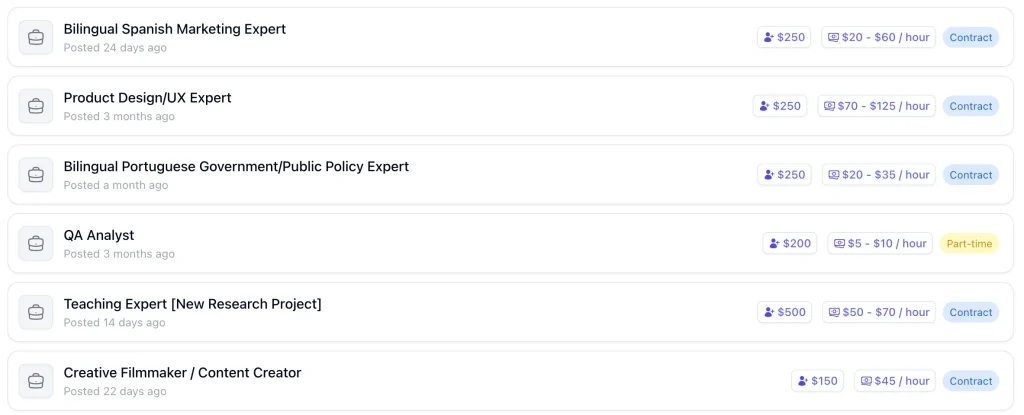Click briefcase icon beside Bilingual Spanish Marketing Expert
The image size is (1024, 415).
click(36, 37)
